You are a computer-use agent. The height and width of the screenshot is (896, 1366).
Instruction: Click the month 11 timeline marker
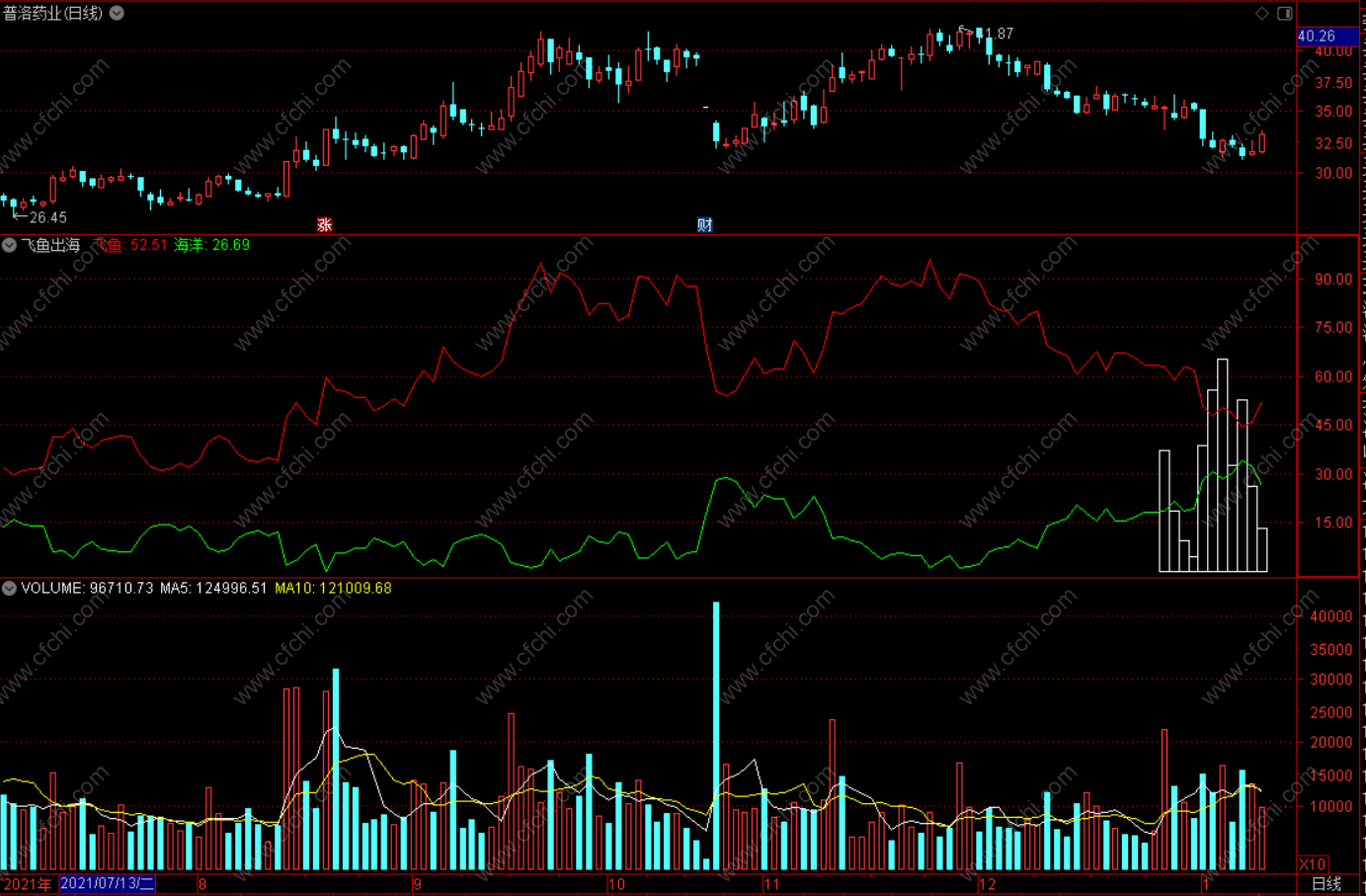tap(771, 884)
